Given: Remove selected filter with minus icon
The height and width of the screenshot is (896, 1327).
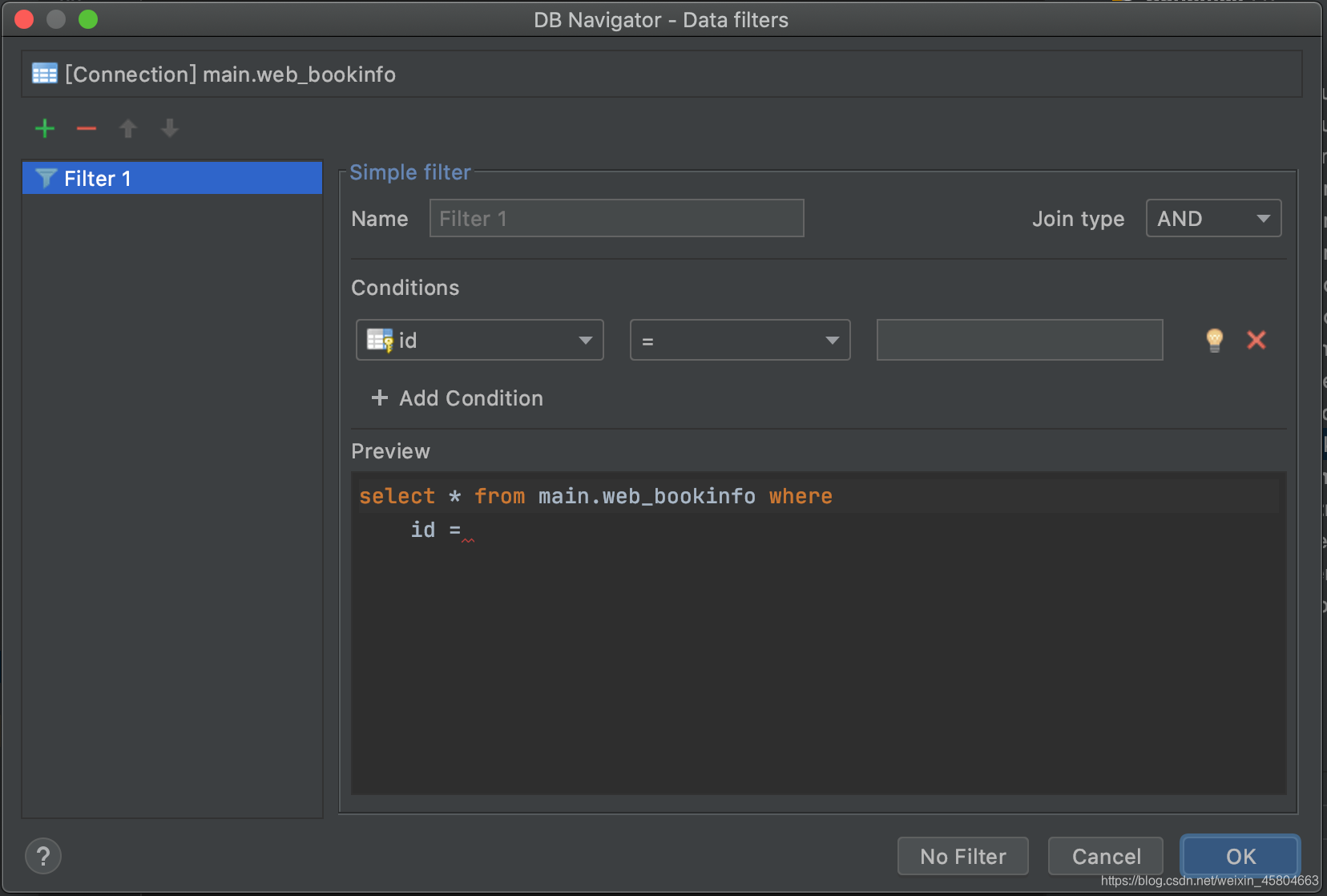Looking at the screenshot, I should (x=87, y=128).
